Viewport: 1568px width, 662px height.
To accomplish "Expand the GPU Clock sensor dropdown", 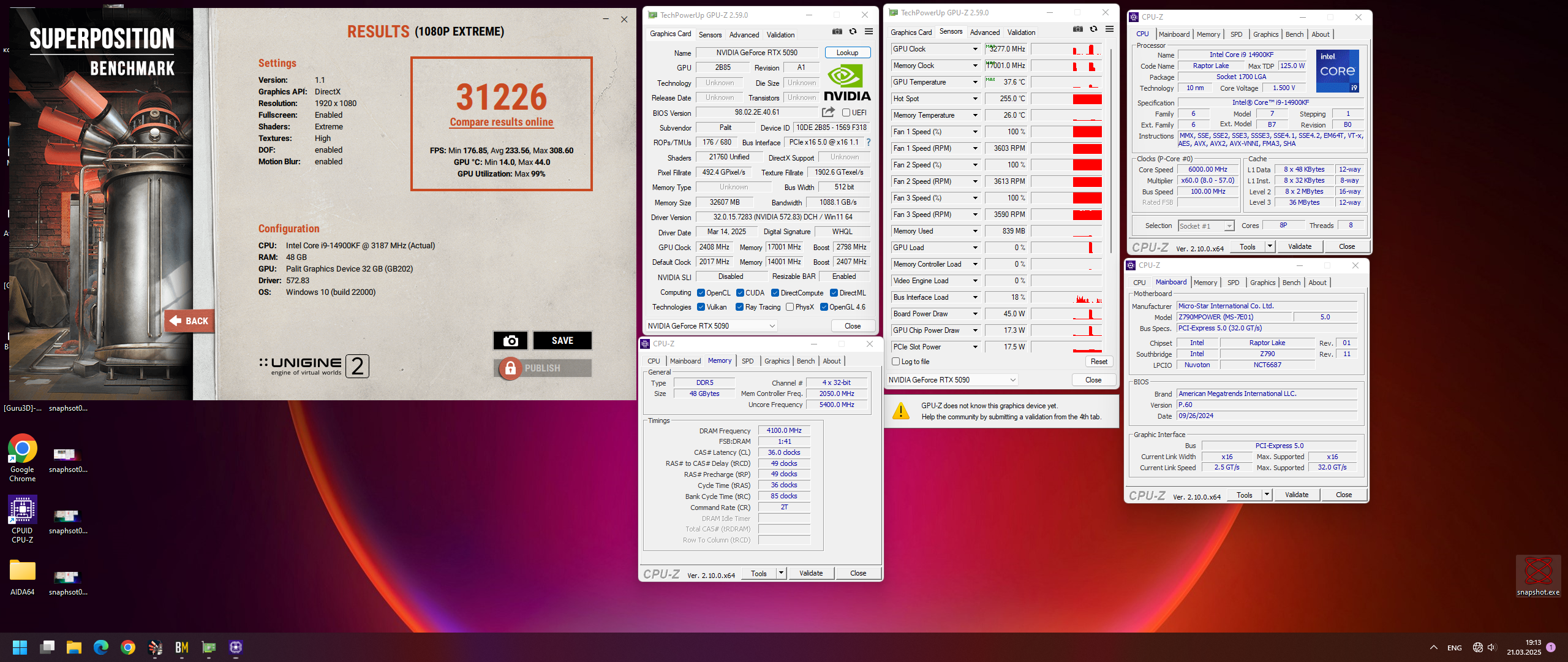I will [975, 49].
